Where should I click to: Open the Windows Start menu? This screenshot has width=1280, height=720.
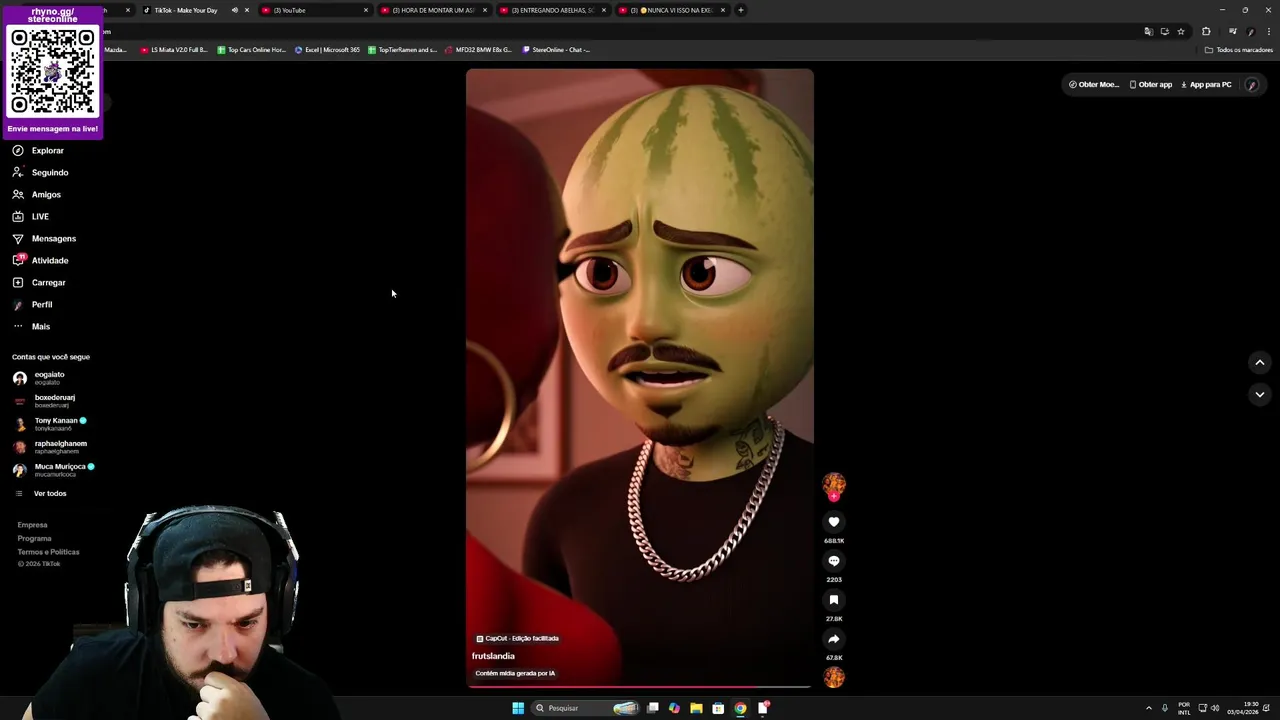point(518,708)
